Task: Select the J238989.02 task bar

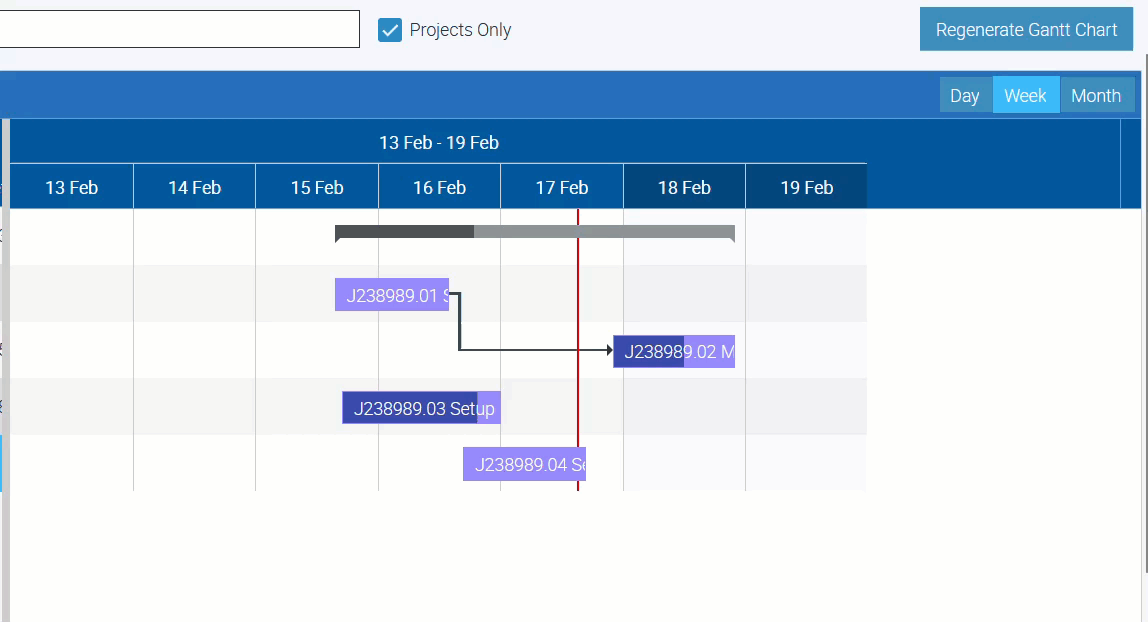Action: [x=674, y=351]
